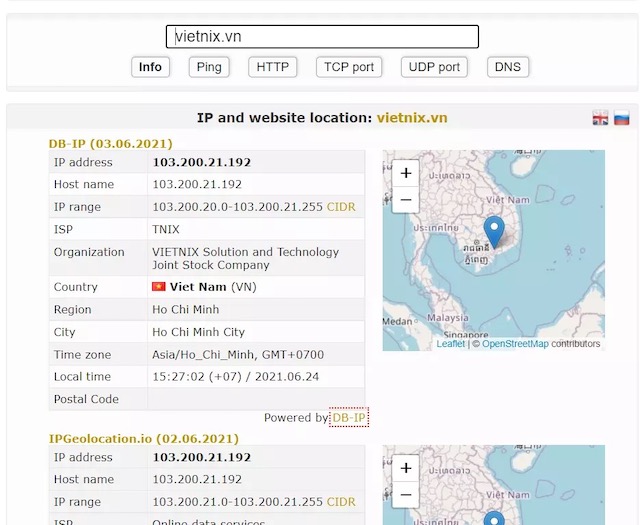Image resolution: width=640 pixels, height=525 pixels.
Task: Click the vietnix.vn domain input field
Action: click(322, 37)
